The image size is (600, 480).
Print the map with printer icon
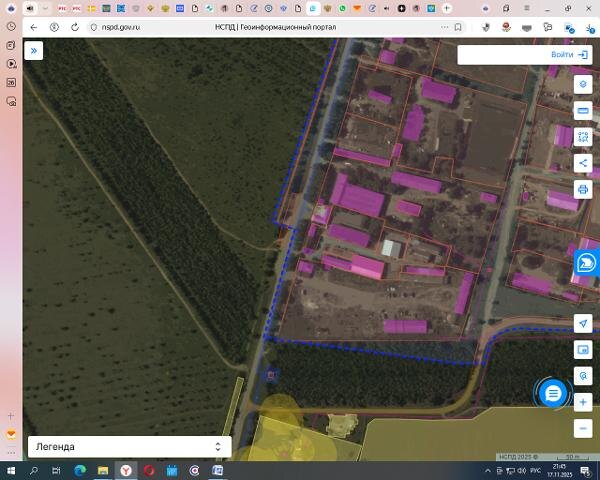[x=583, y=189]
